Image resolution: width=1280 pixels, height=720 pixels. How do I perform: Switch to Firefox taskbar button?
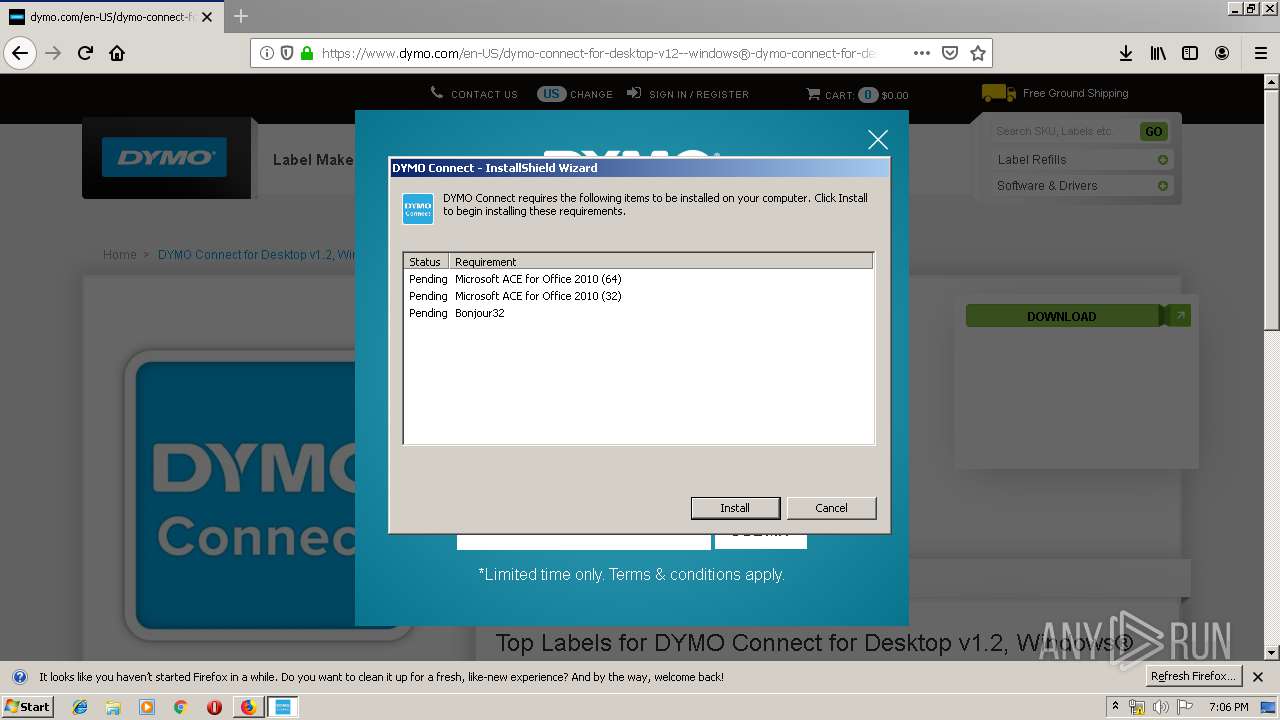(x=248, y=707)
